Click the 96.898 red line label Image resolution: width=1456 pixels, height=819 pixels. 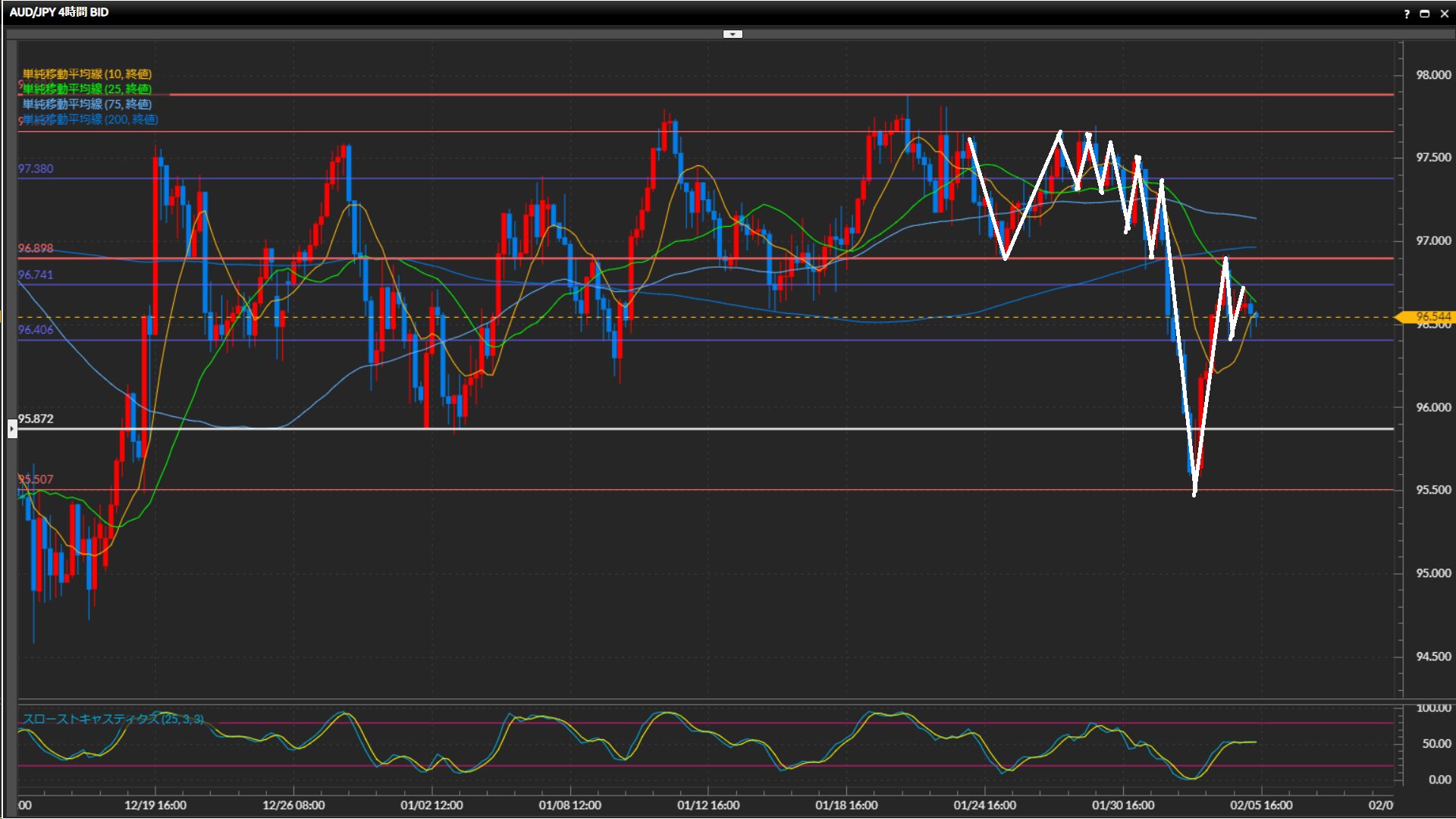pos(36,248)
